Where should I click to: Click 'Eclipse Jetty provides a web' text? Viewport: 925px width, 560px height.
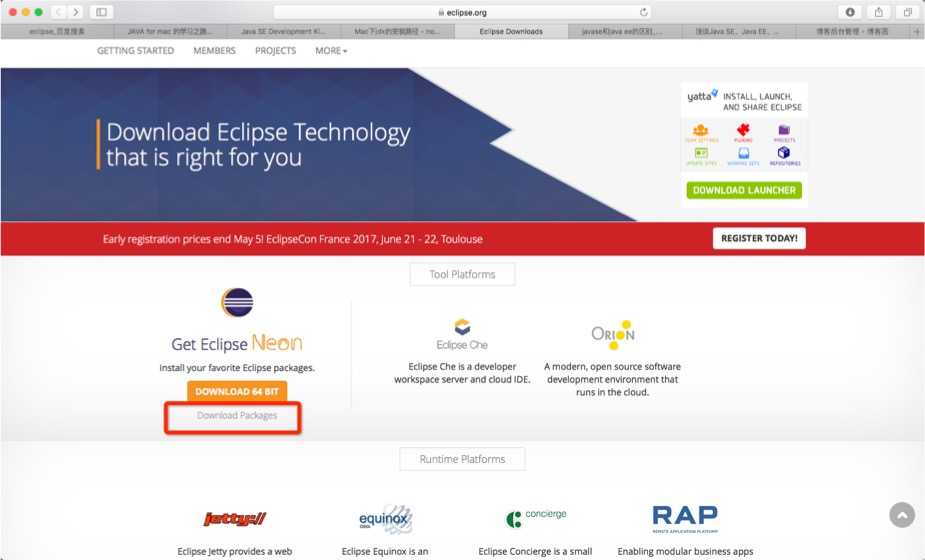pos(235,551)
